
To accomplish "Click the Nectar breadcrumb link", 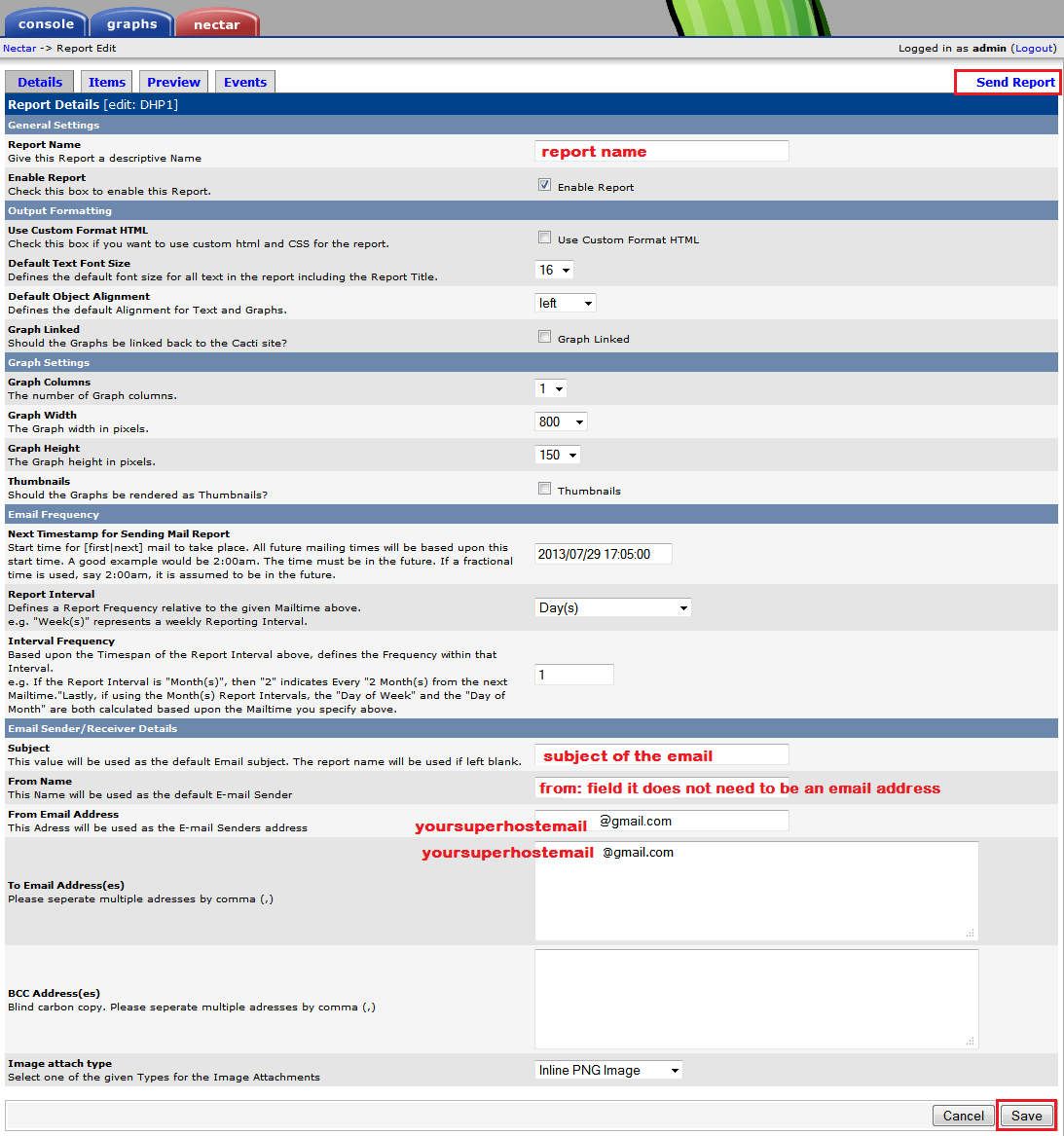I will 19,48.
